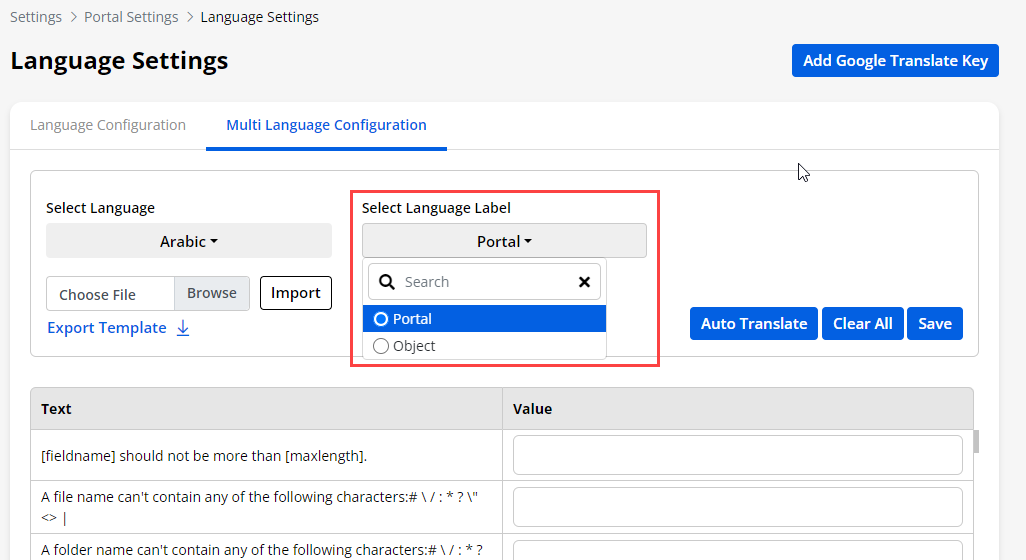Navigate to Settings via the breadcrumb
The height and width of the screenshot is (560, 1026).
pos(36,17)
